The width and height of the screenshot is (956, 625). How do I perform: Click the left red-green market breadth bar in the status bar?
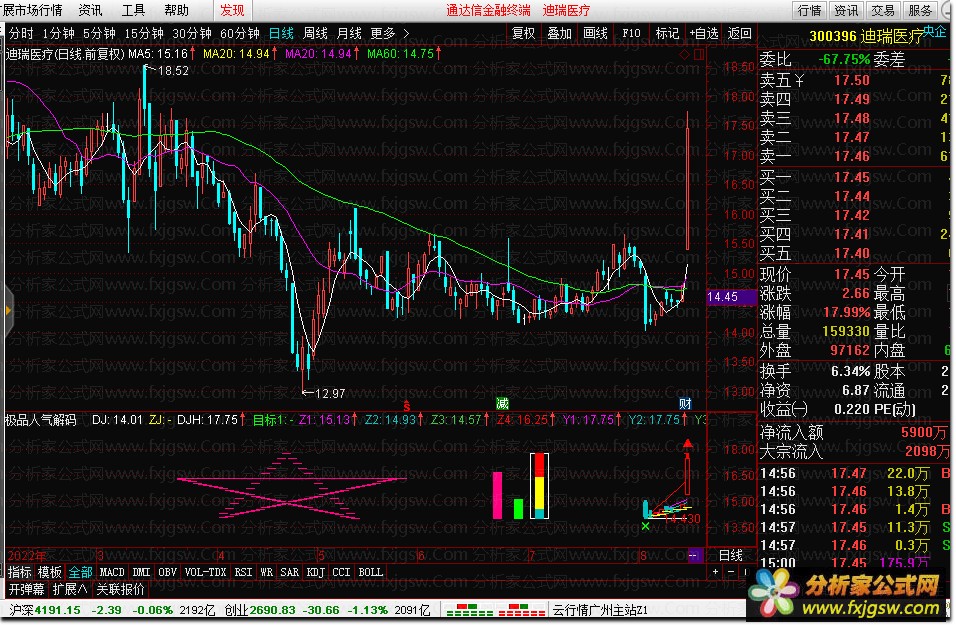469,610
